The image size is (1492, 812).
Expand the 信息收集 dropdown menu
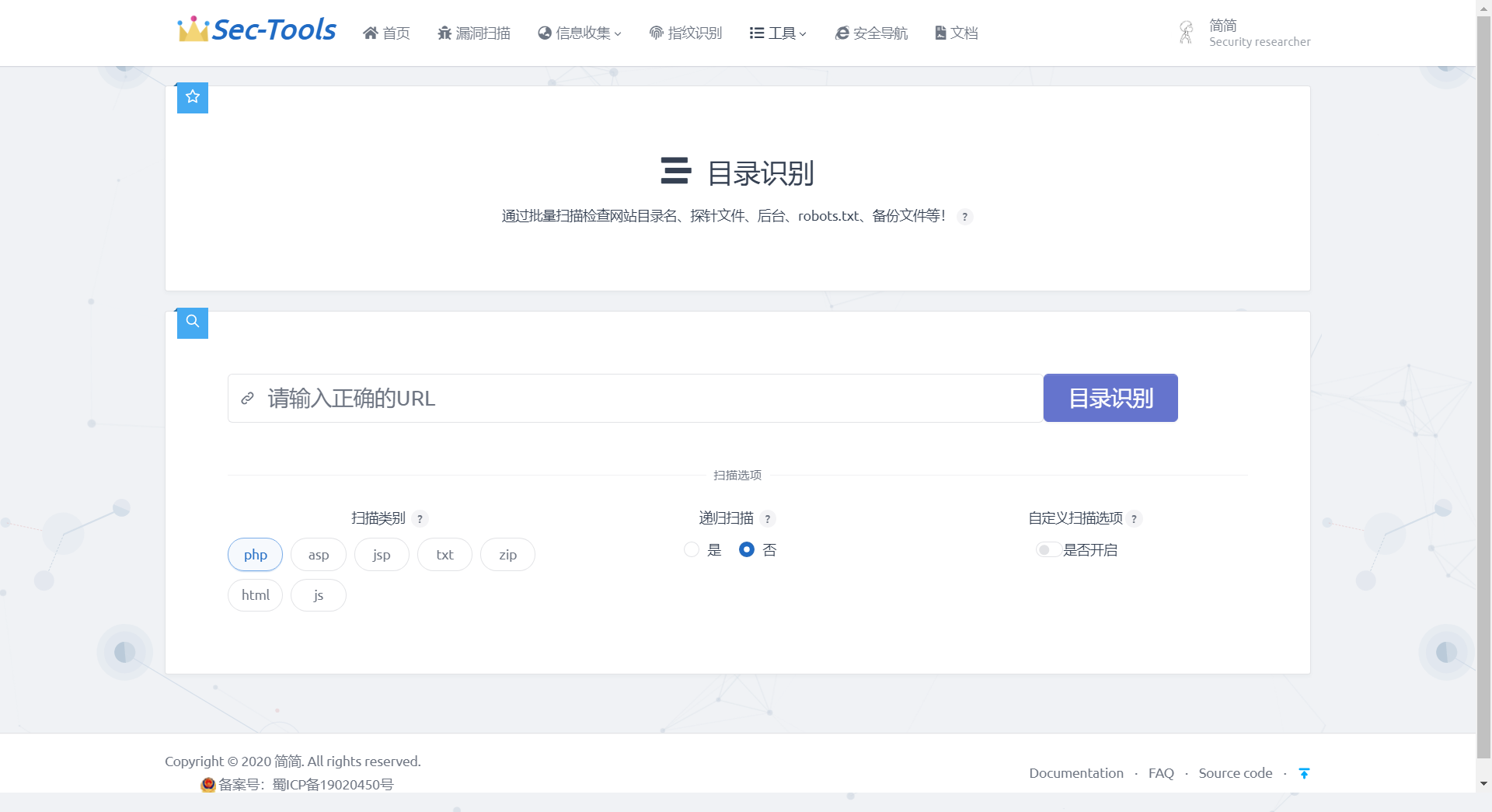pyautogui.click(x=579, y=33)
